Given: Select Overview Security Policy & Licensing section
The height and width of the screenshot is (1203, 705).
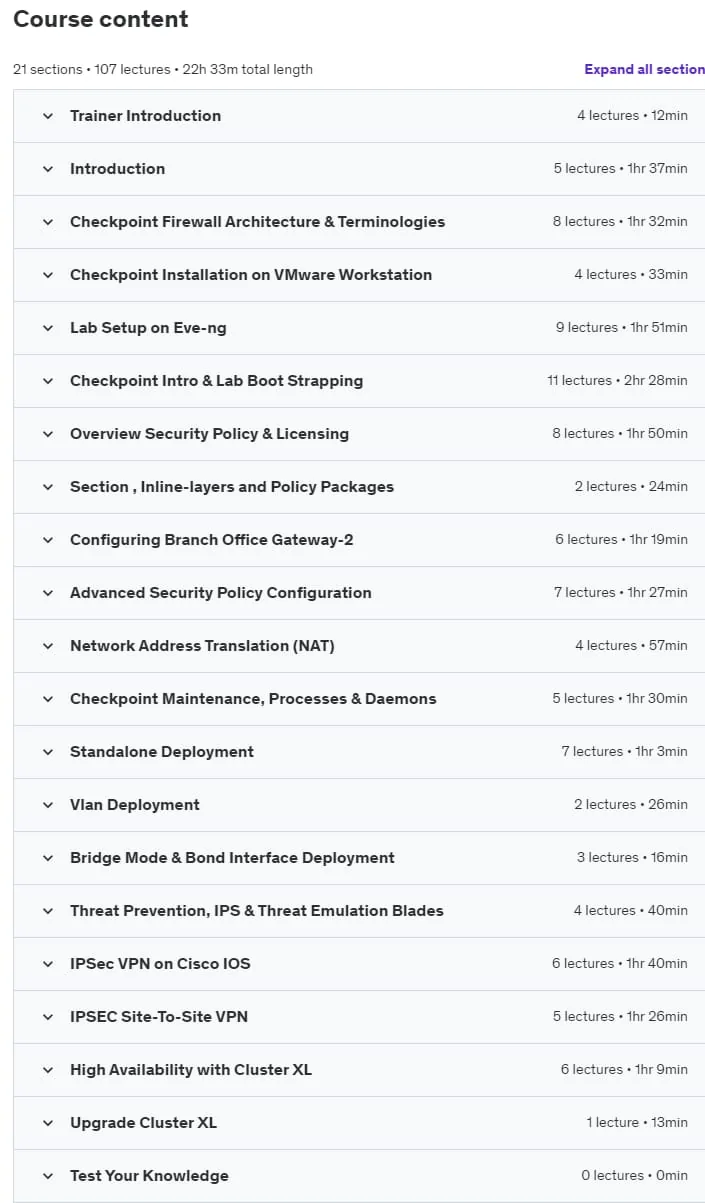Looking at the screenshot, I should [359, 434].
